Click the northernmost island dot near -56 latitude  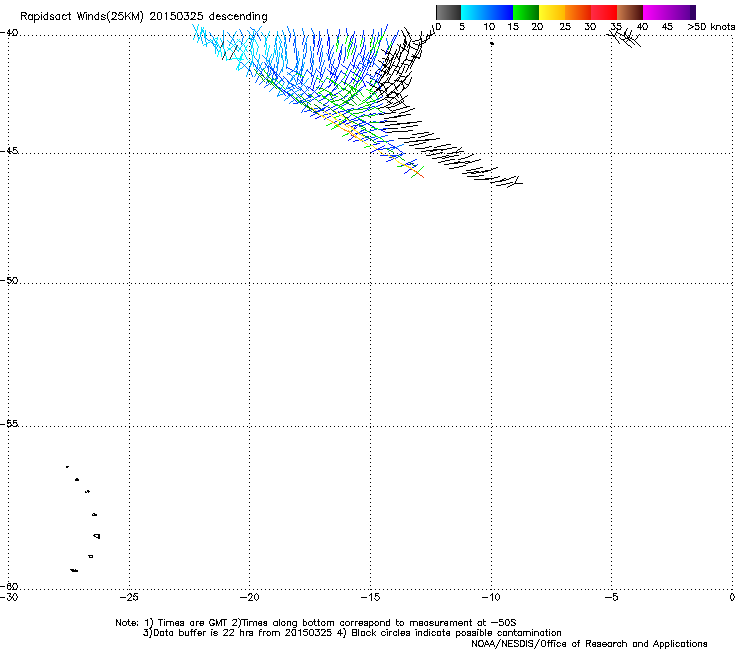tap(67, 467)
